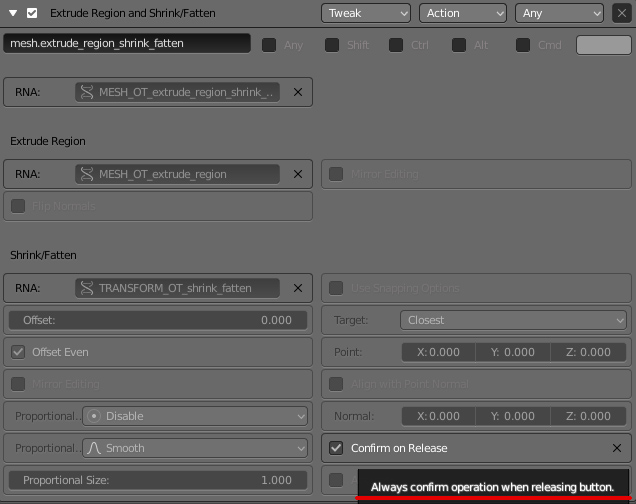Toggle the Any modifier checkbox

(269, 45)
